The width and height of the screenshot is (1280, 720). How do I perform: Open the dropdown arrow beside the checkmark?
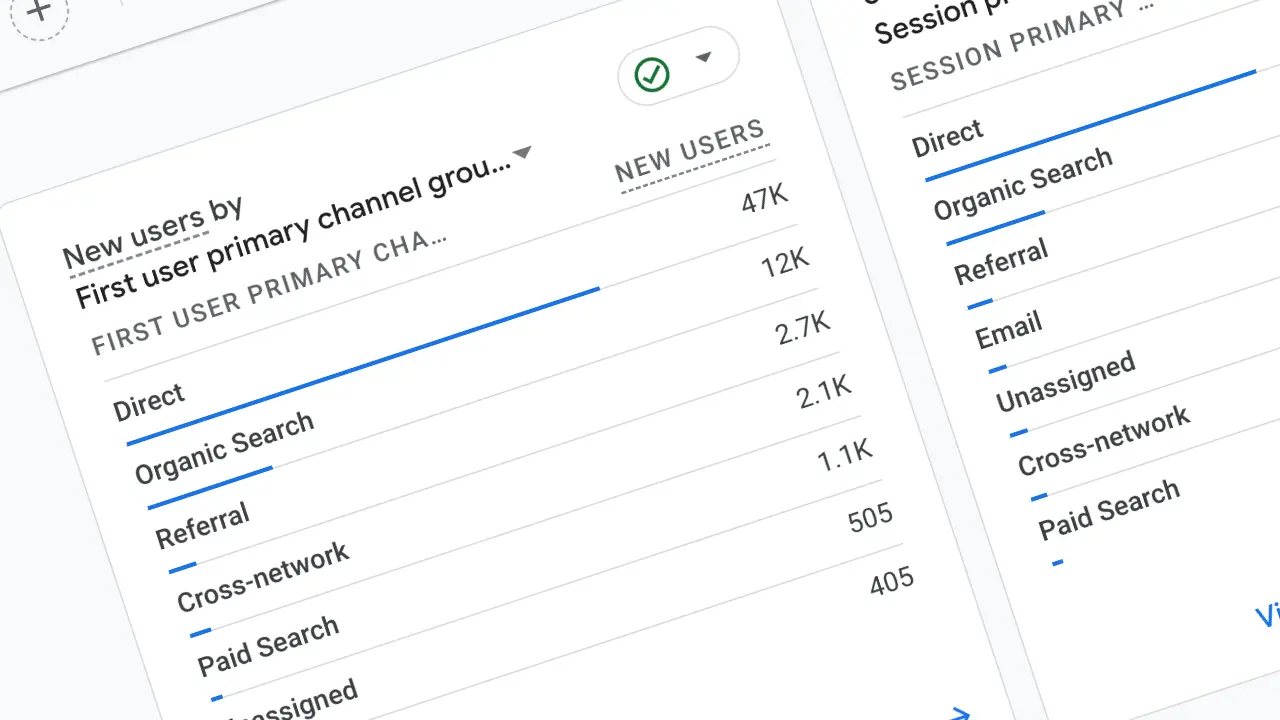tap(703, 57)
